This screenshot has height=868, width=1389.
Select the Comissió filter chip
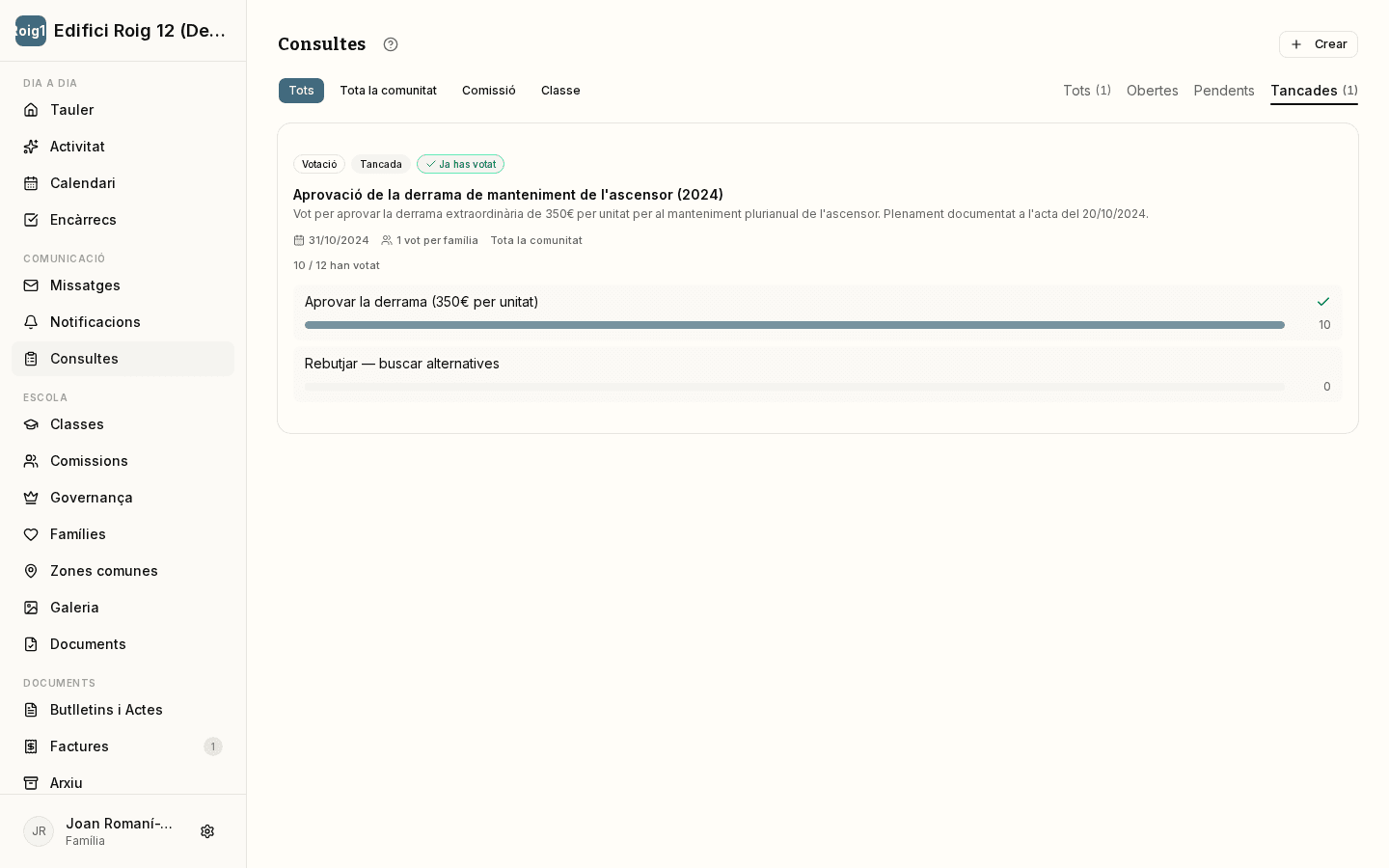click(x=489, y=91)
